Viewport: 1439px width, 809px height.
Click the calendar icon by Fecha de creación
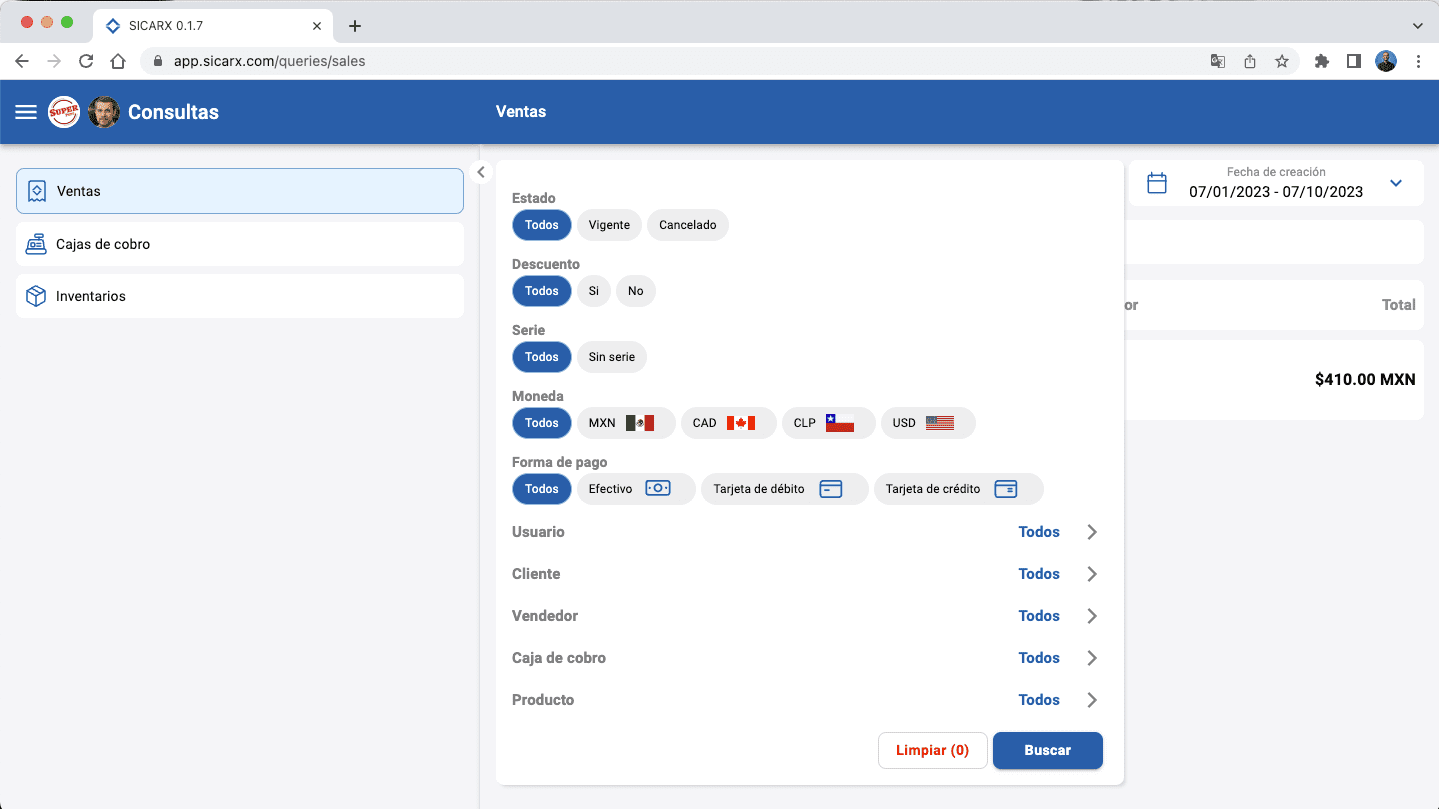click(1157, 183)
